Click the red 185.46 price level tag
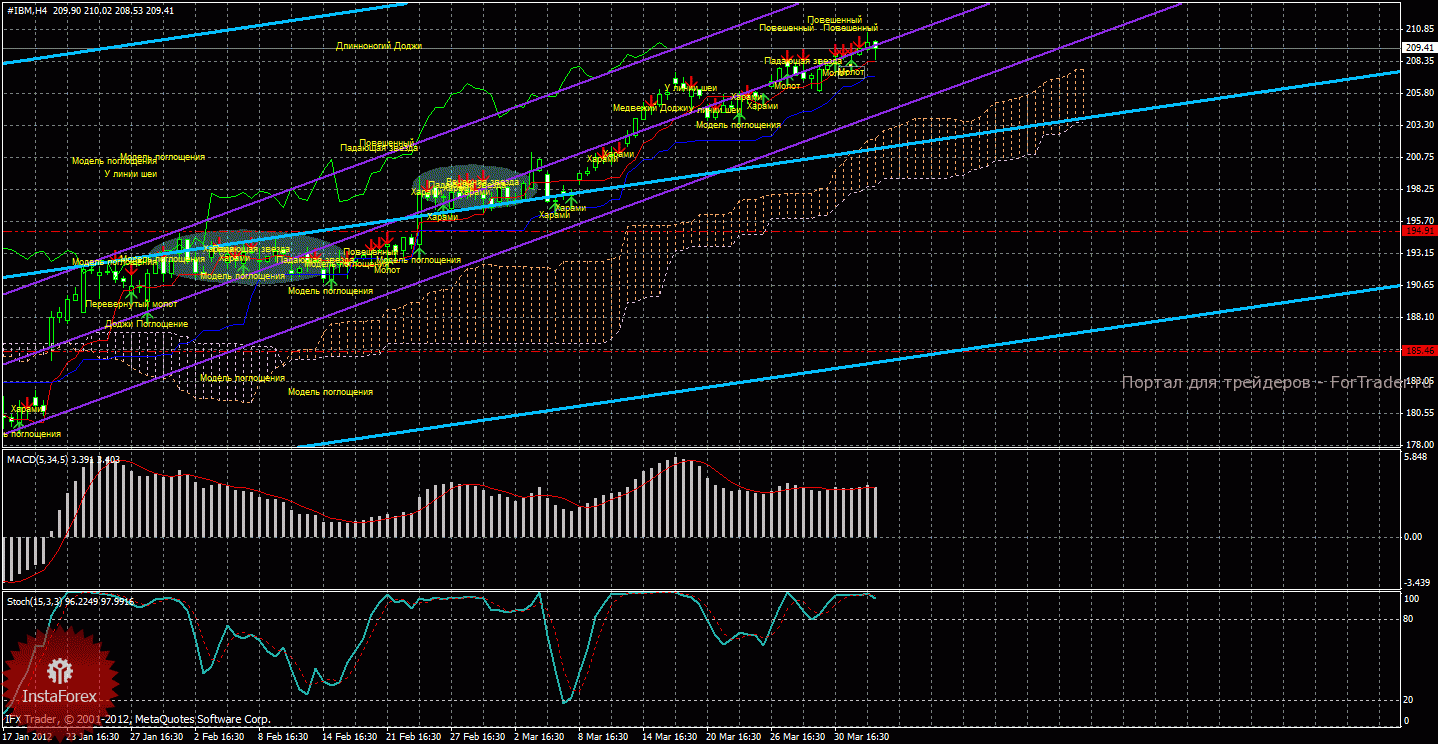The image size is (1438, 744). [1419, 351]
